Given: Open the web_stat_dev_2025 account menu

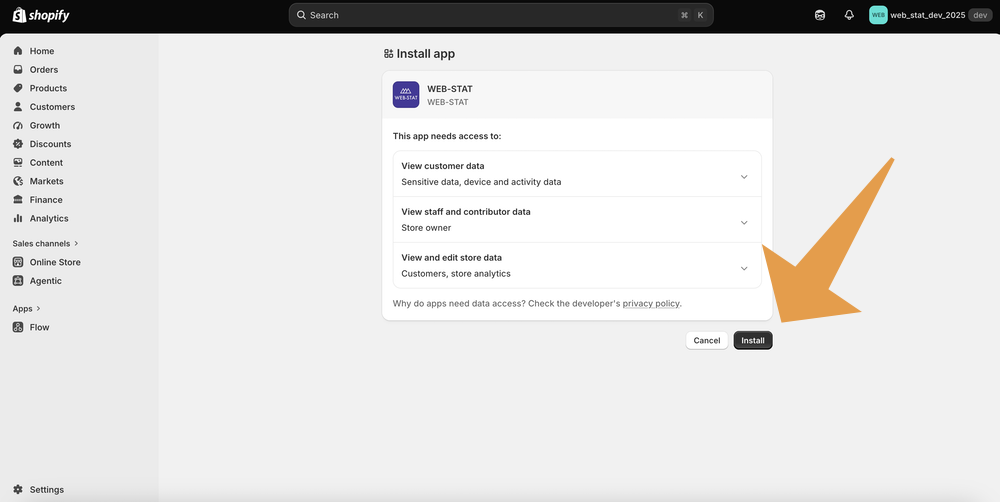Looking at the screenshot, I should point(930,15).
